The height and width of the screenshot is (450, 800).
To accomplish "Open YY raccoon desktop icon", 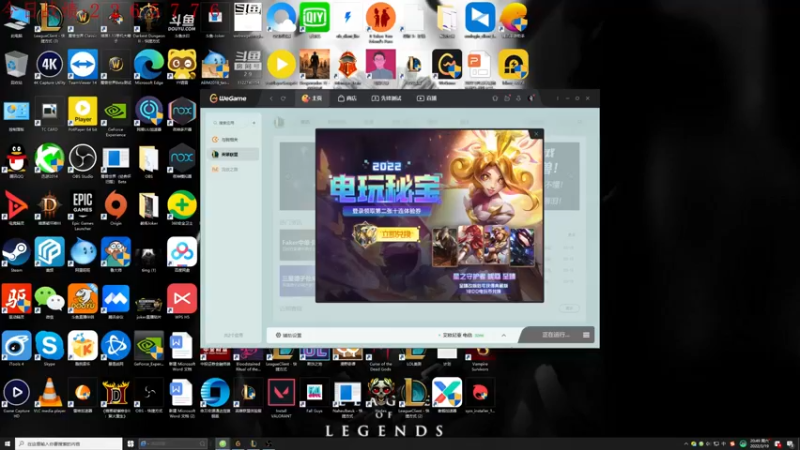I will pyautogui.click(x=182, y=67).
